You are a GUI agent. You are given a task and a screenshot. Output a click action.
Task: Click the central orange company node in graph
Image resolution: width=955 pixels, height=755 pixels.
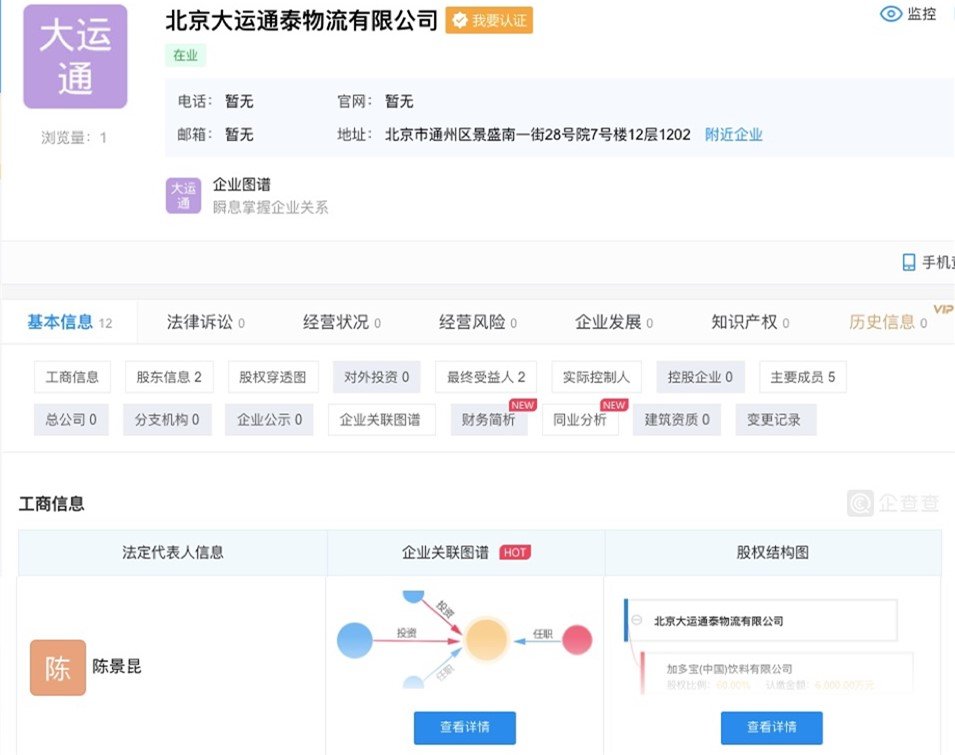(x=486, y=640)
